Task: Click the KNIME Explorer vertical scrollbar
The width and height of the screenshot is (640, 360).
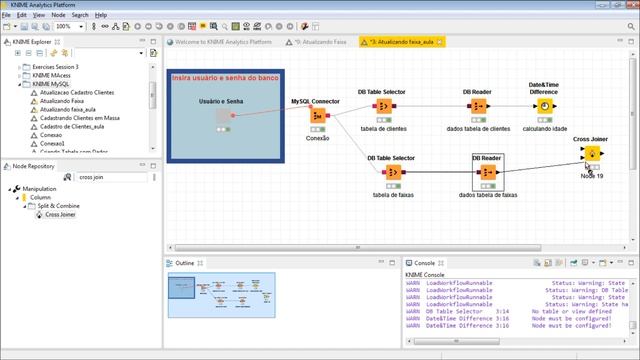Action: pos(152,95)
